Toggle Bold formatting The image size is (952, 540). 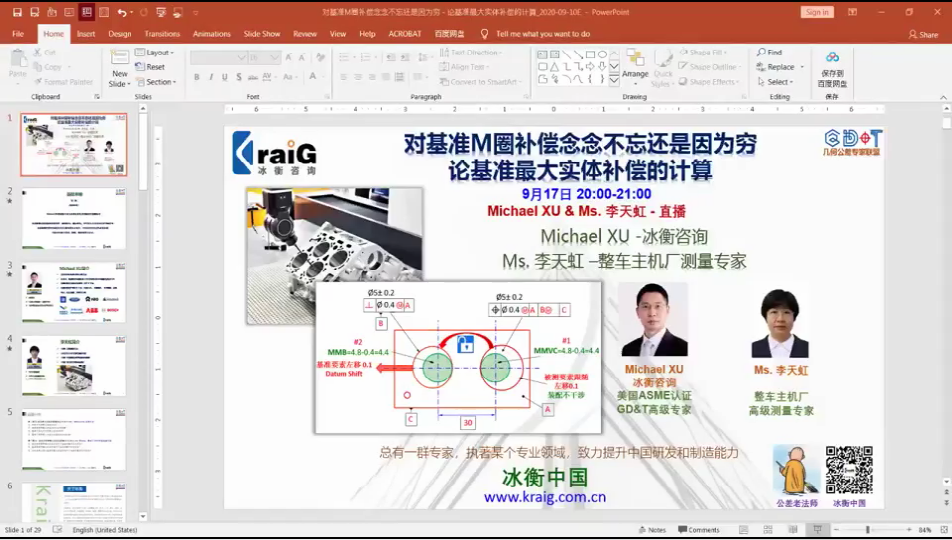(x=197, y=77)
